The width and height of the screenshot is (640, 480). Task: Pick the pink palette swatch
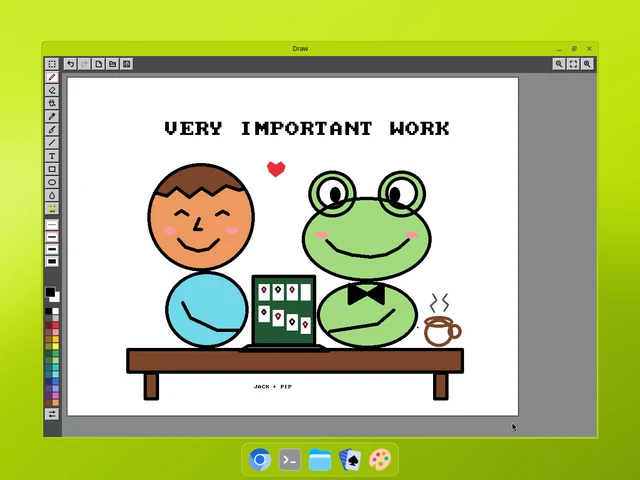[56, 332]
